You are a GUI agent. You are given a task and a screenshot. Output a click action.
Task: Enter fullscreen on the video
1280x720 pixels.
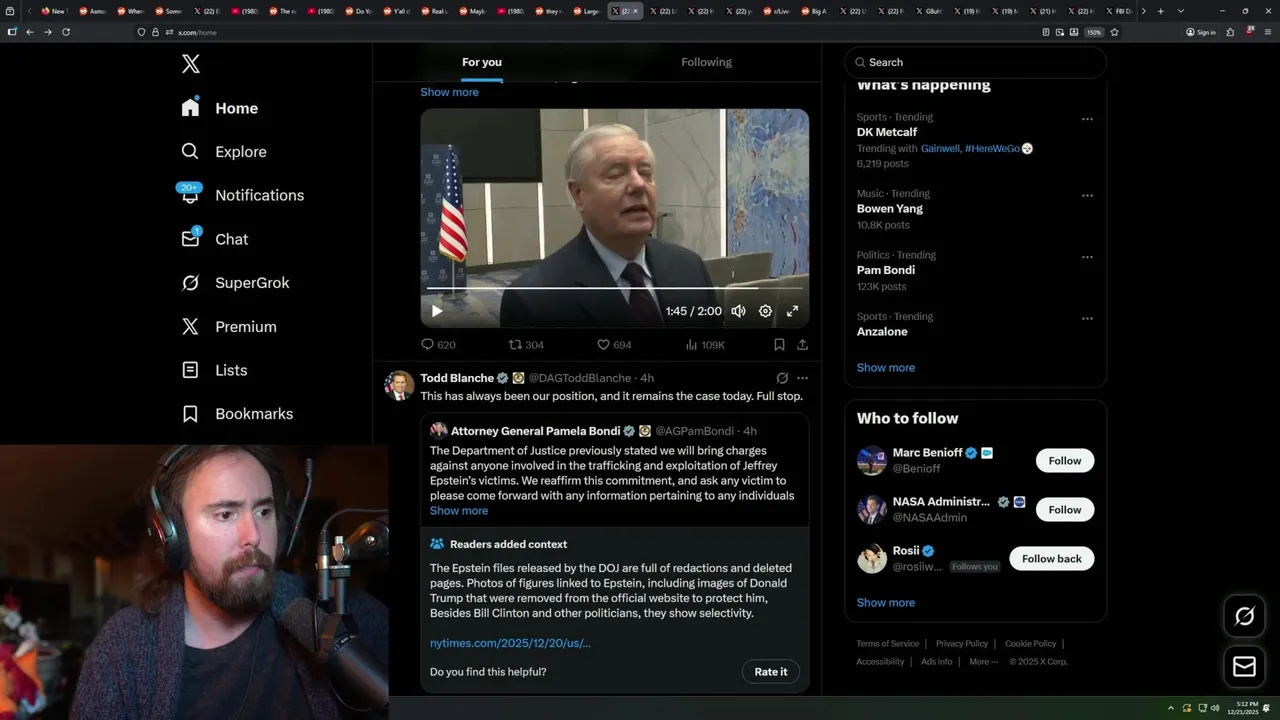[x=792, y=311]
